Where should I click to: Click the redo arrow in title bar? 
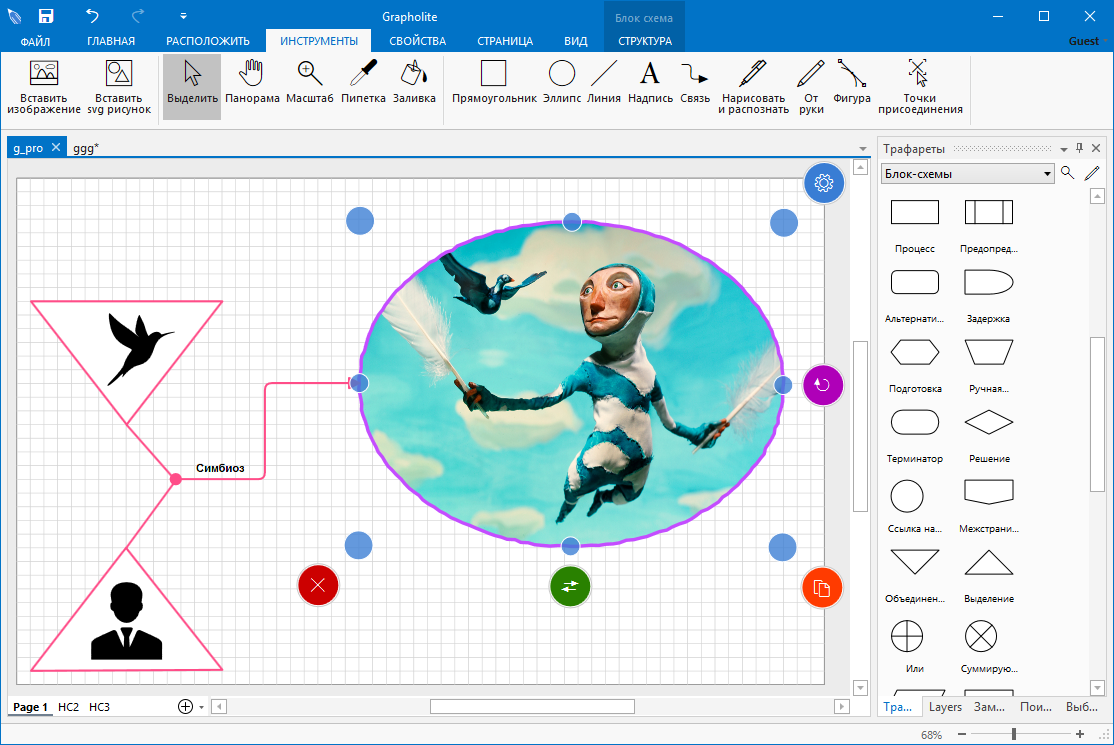tap(138, 16)
